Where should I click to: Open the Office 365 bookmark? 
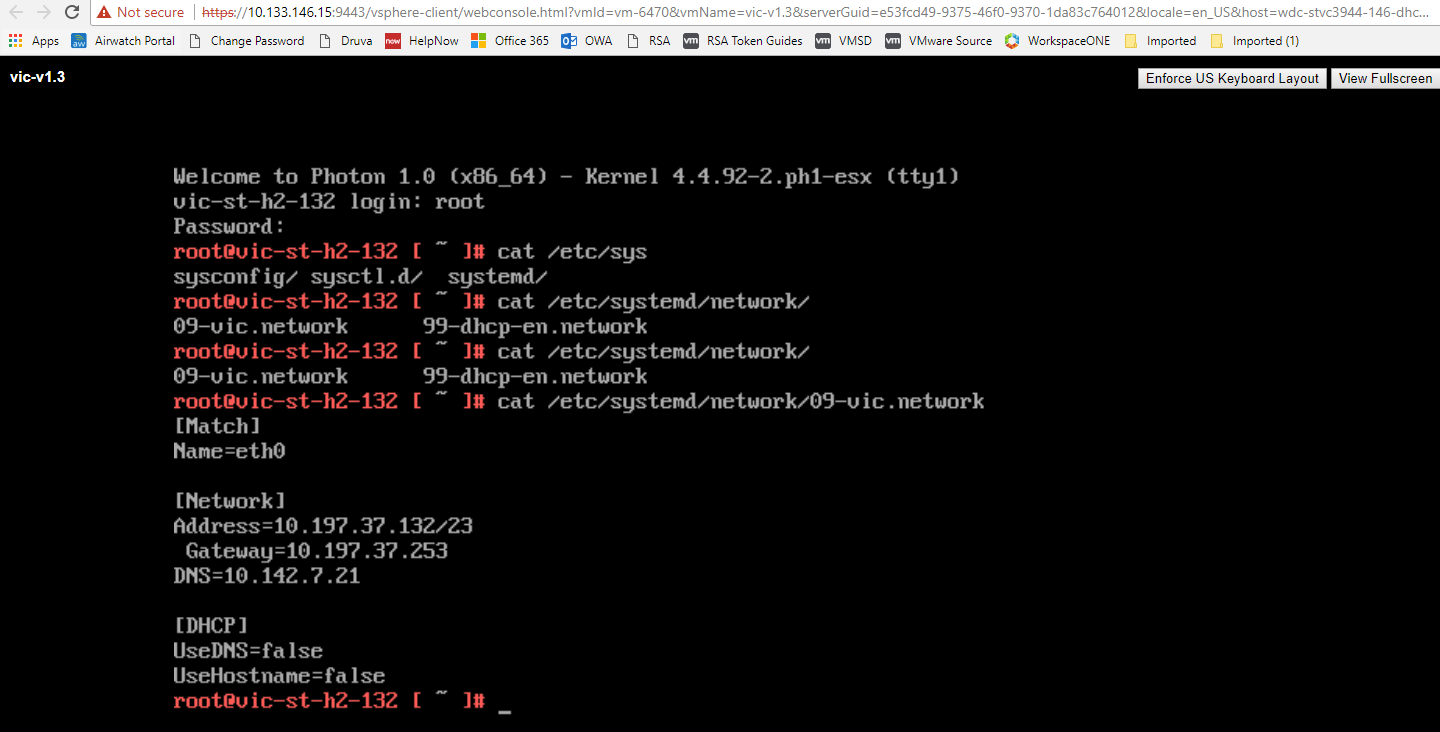(508, 41)
